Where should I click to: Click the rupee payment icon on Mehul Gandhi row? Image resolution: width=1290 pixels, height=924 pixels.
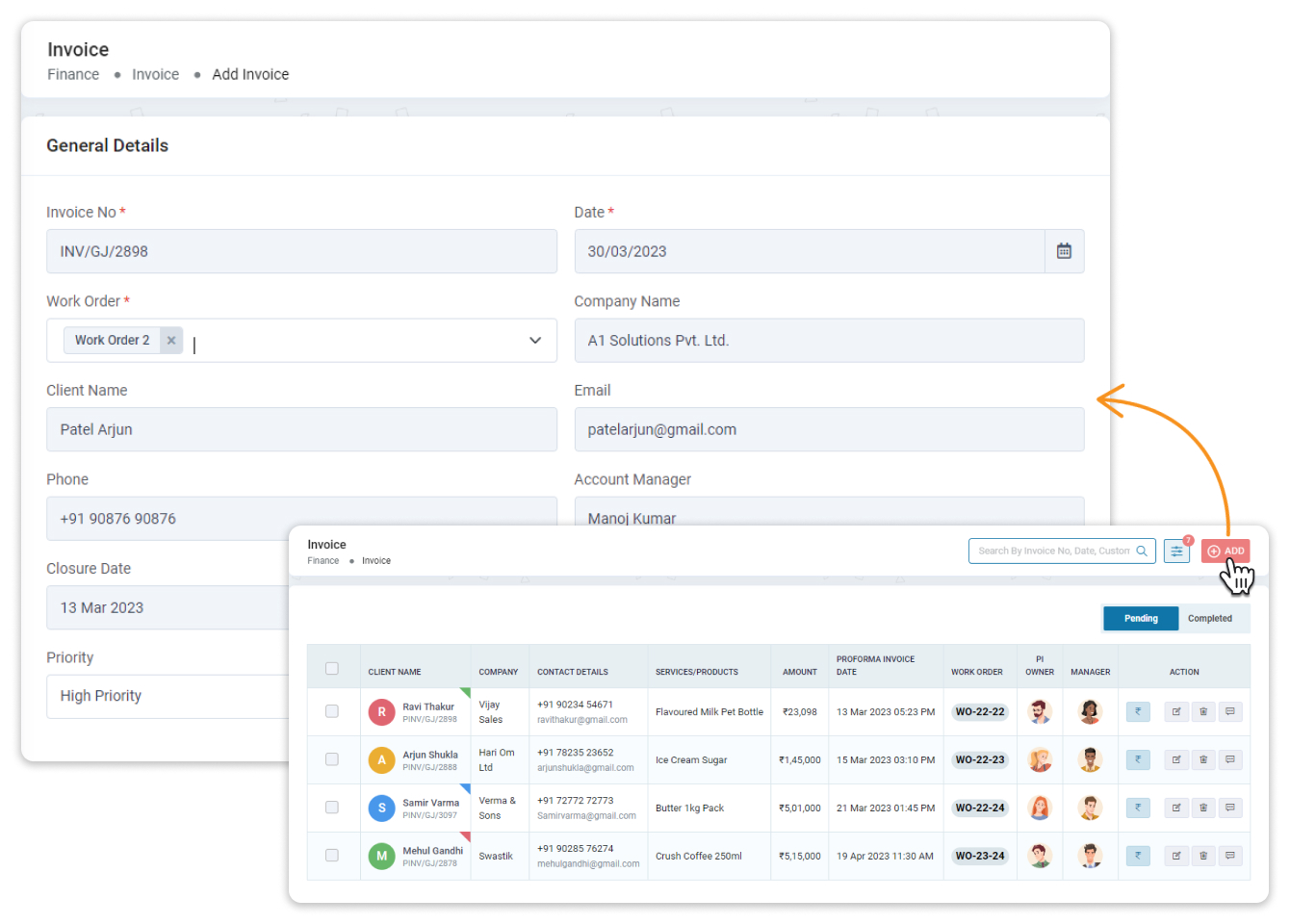[x=1138, y=856]
